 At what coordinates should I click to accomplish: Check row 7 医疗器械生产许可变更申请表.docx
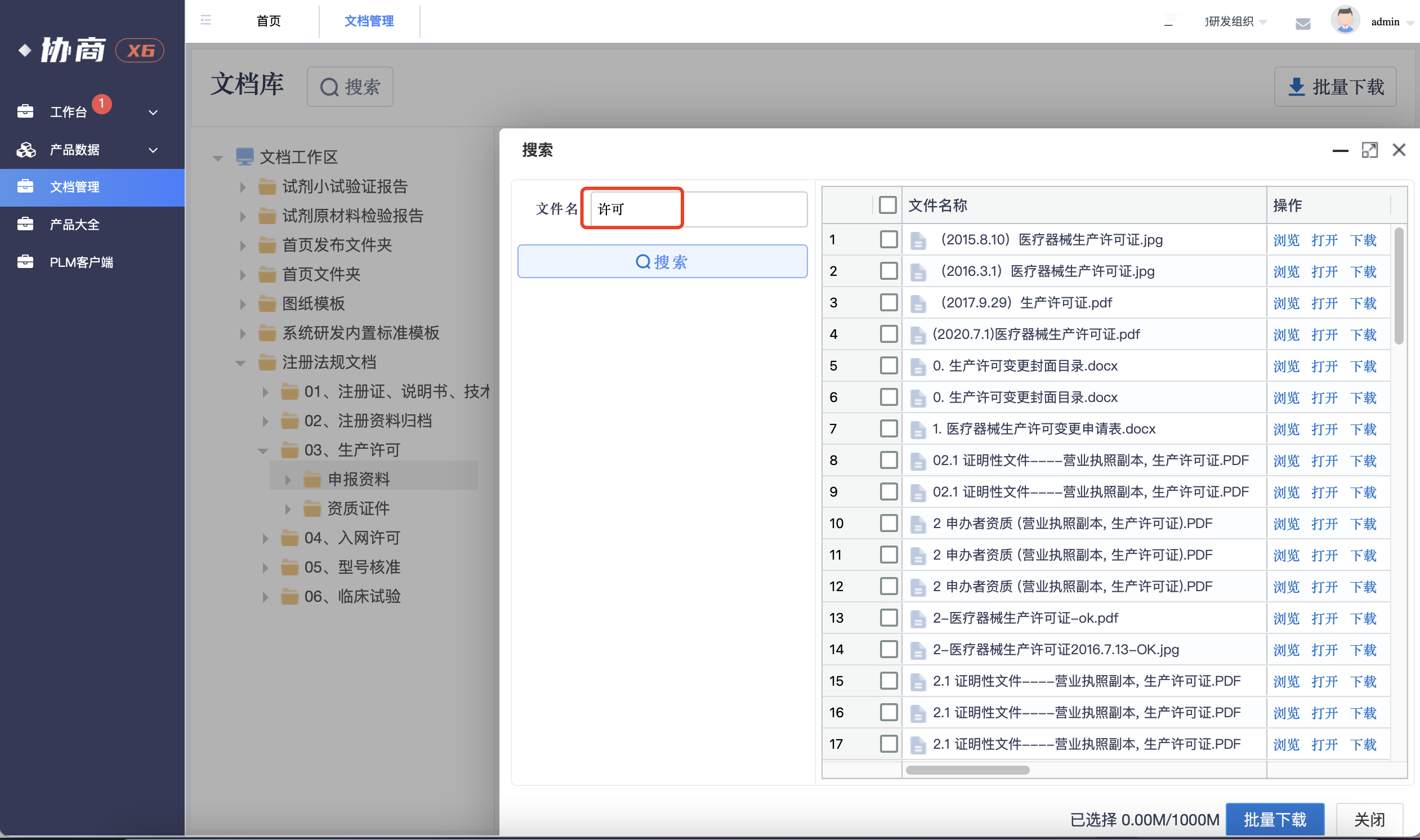pyautogui.click(x=888, y=428)
